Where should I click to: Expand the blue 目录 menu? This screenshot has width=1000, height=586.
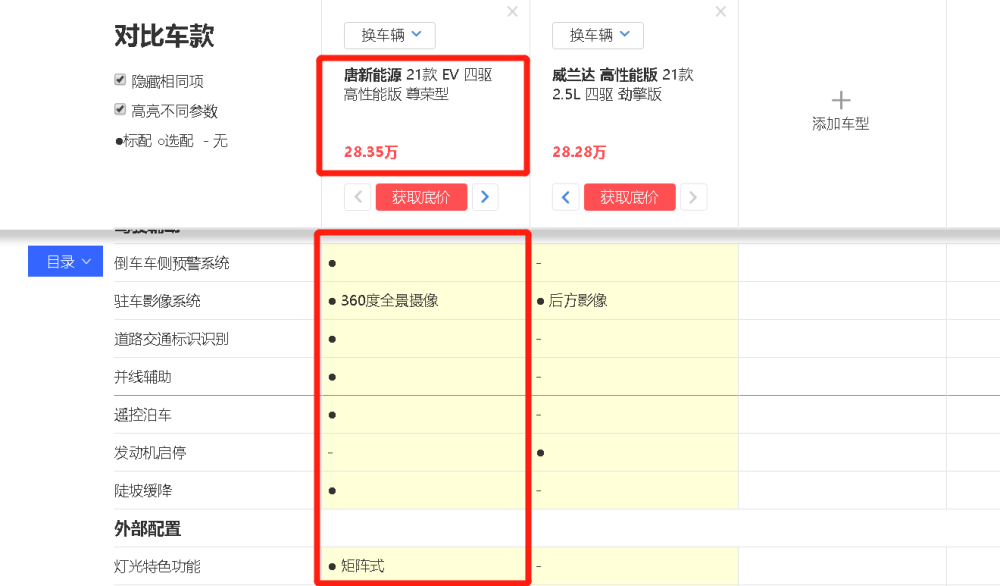click(65, 261)
